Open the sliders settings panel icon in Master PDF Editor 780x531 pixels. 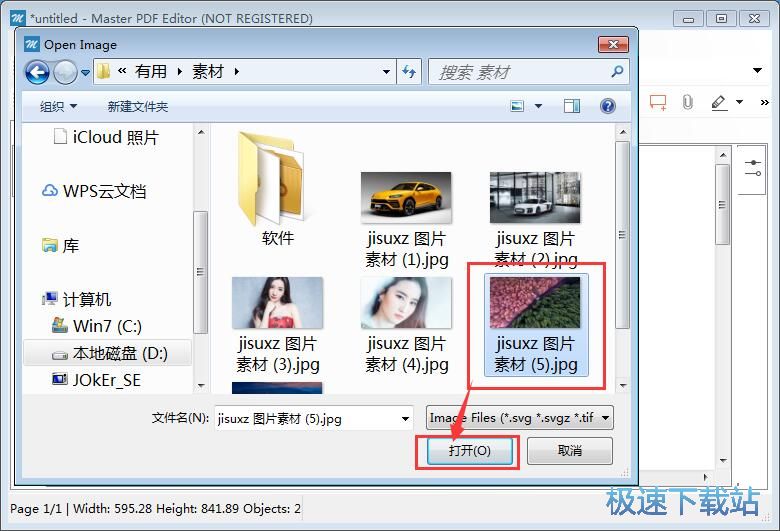tap(753, 168)
